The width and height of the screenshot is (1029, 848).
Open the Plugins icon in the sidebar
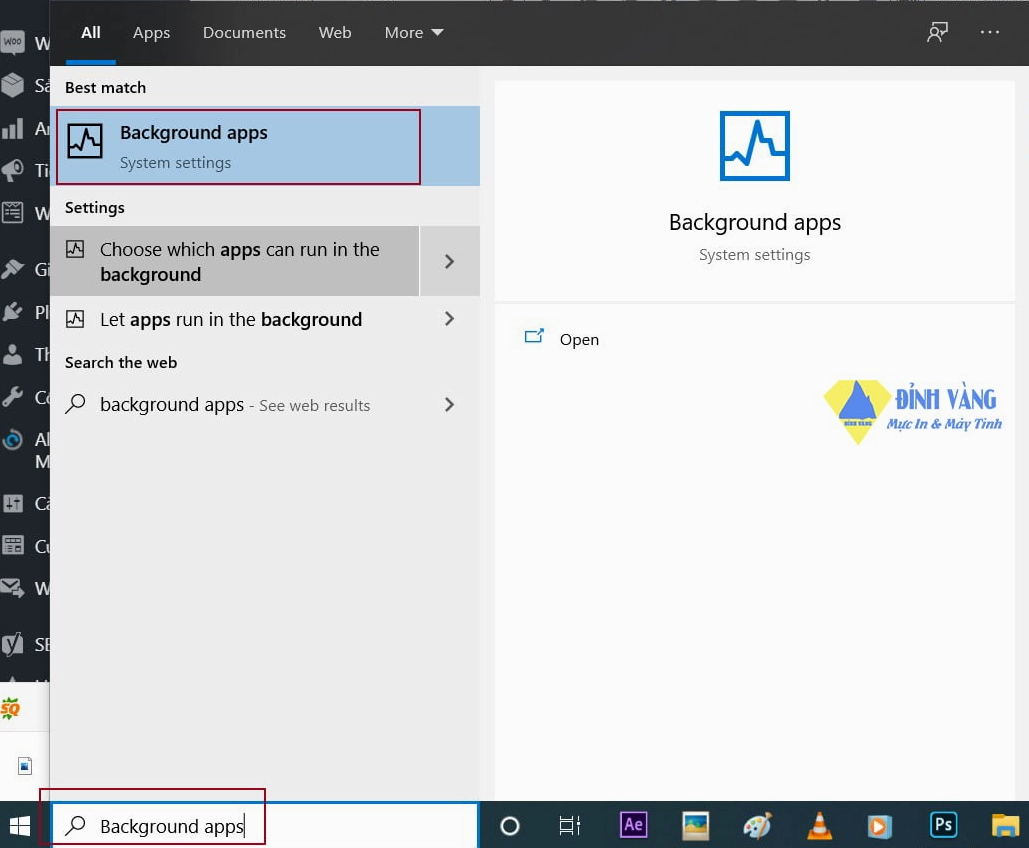point(12,311)
